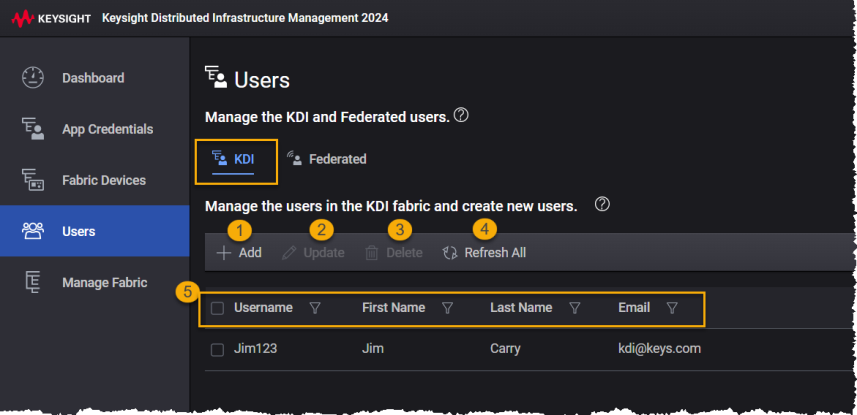Open the Dashboard gauge icon
Viewport: 857px width, 415px height.
coord(33,78)
